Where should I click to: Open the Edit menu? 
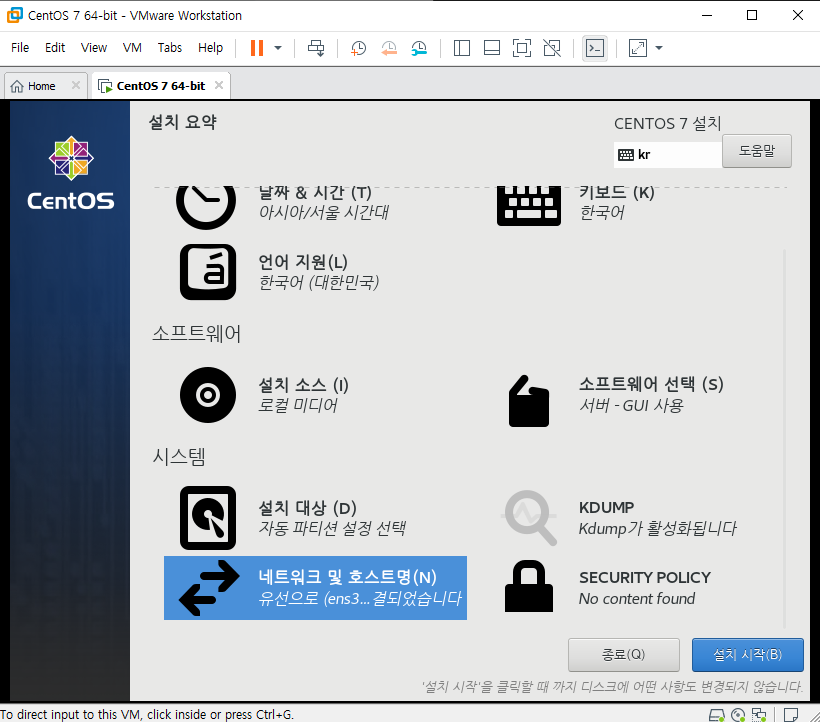pos(55,48)
